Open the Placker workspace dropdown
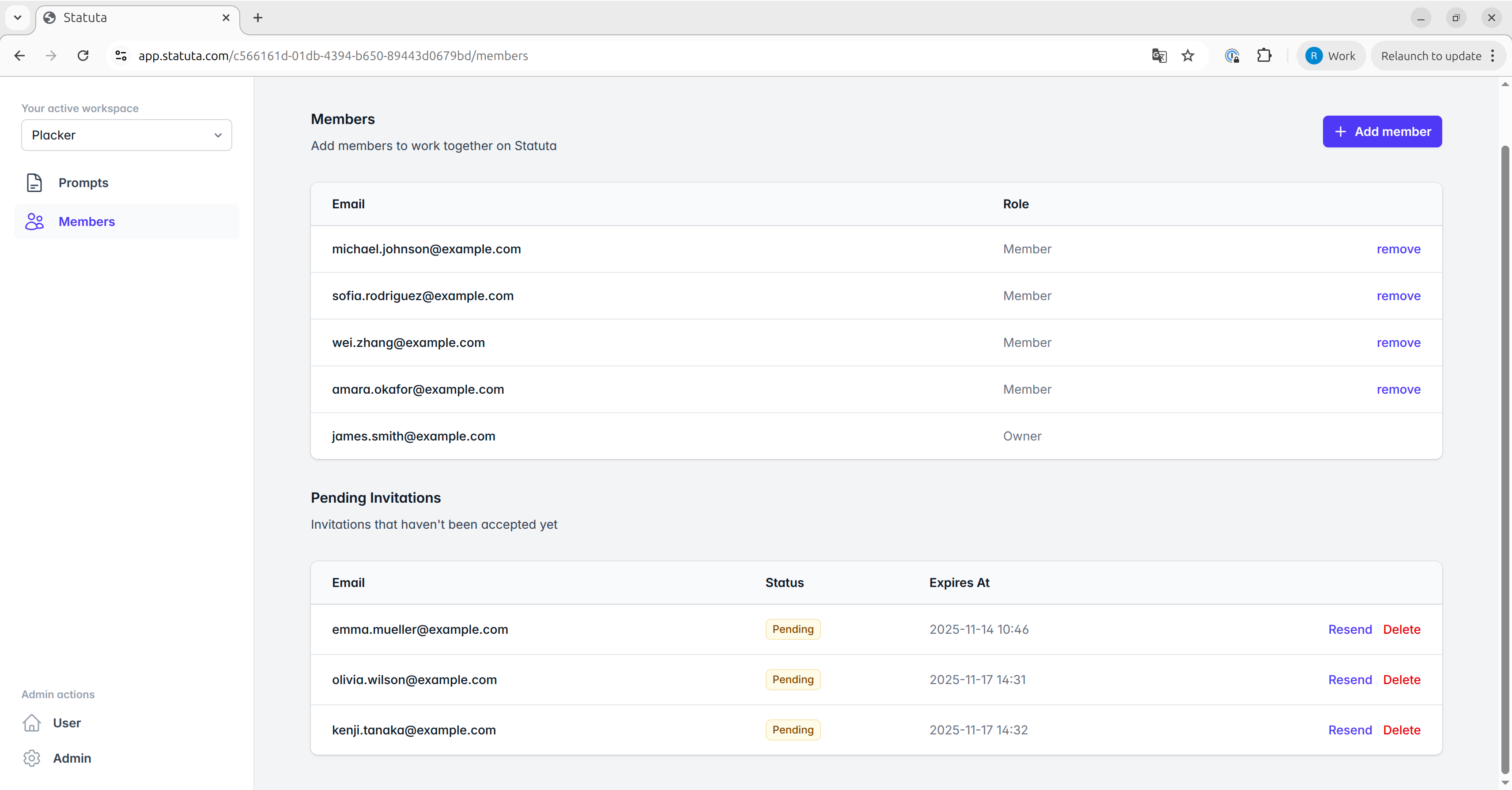 [126, 135]
